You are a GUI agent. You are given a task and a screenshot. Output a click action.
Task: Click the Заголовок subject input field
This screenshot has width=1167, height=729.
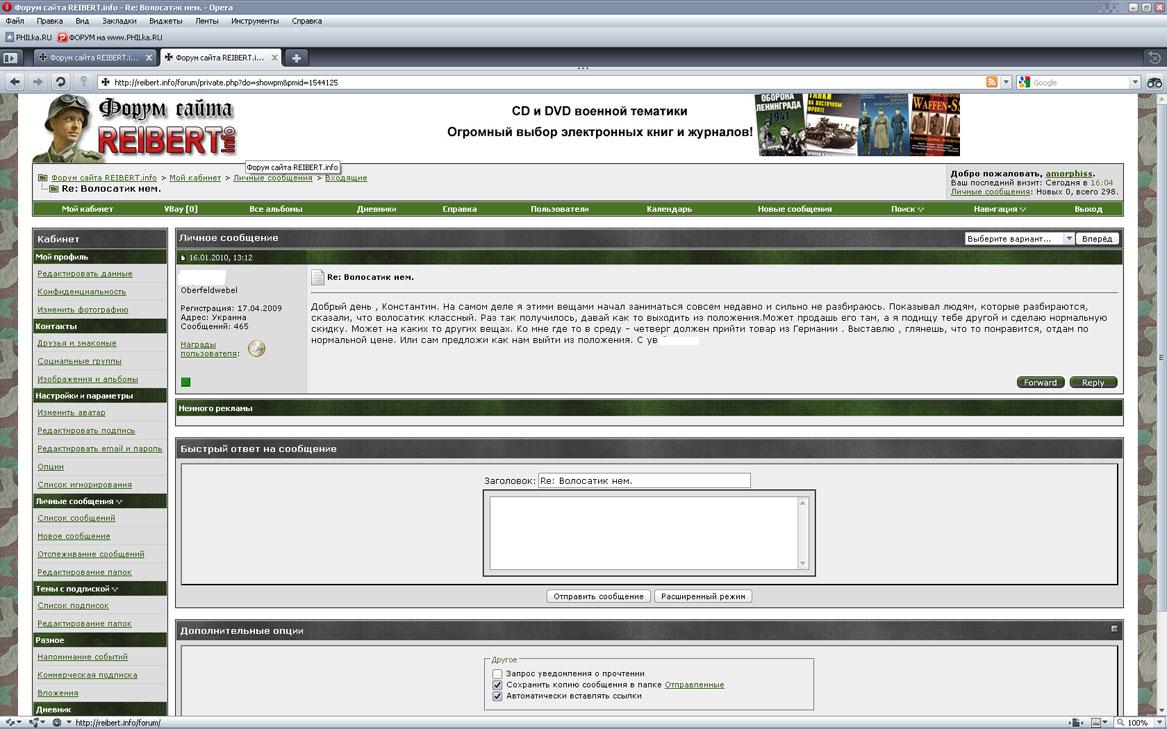(644, 481)
